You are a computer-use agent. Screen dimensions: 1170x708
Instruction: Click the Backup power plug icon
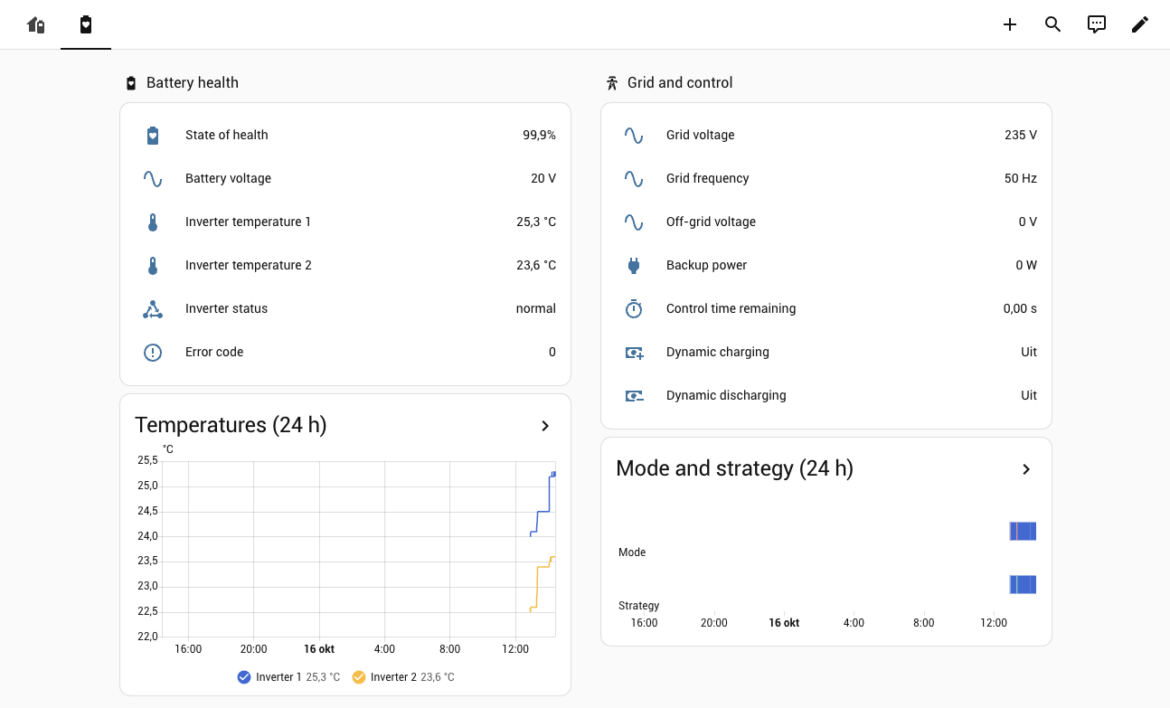click(x=634, y=265)
